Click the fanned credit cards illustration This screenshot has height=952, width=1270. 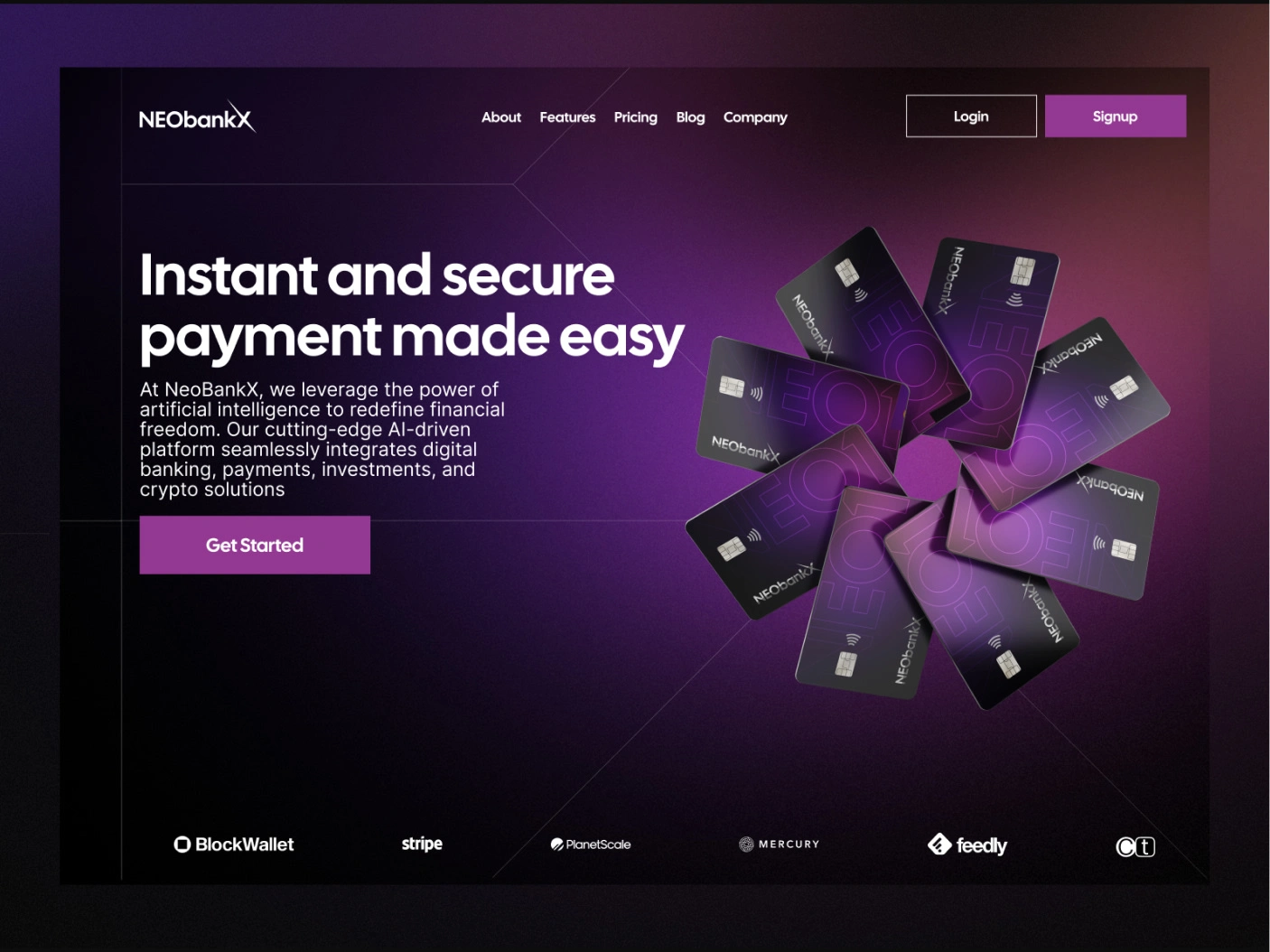point(928,468)
